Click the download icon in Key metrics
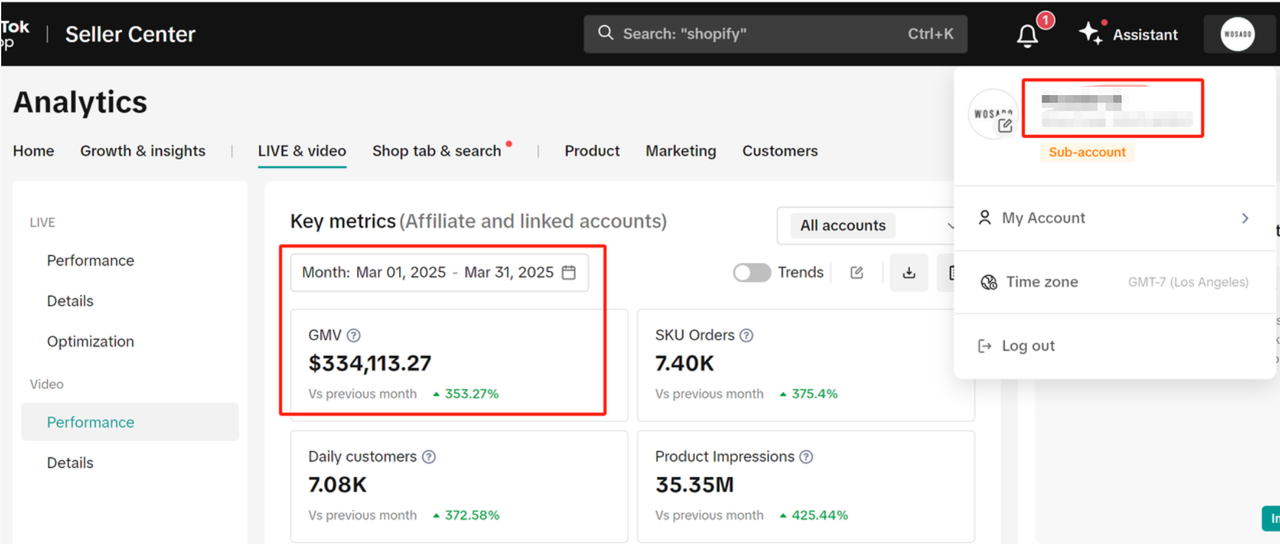Image resolution: width=1280 pixels, height=544 pixels. point(909,272)
